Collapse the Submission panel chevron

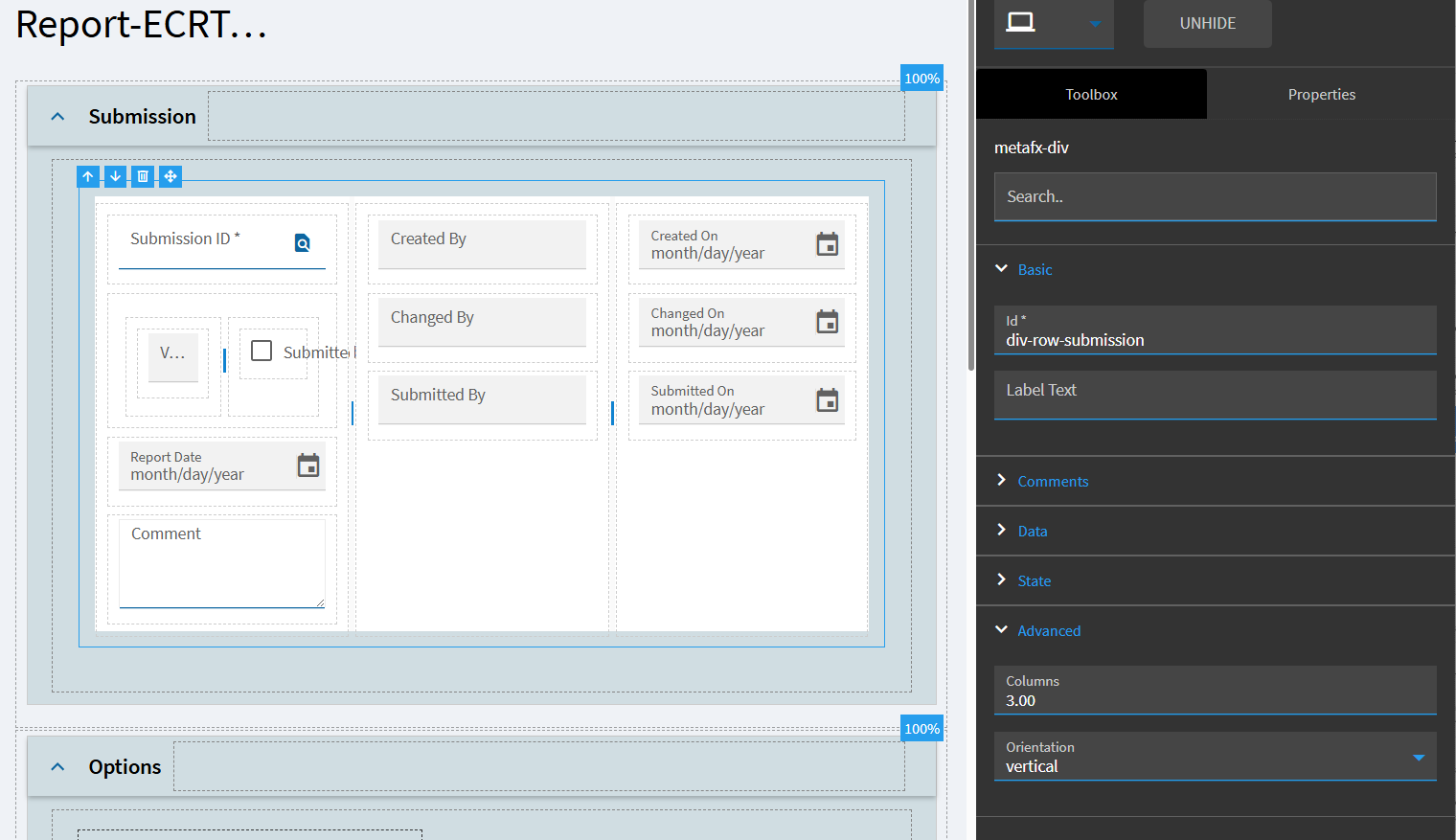coord(57,117)
